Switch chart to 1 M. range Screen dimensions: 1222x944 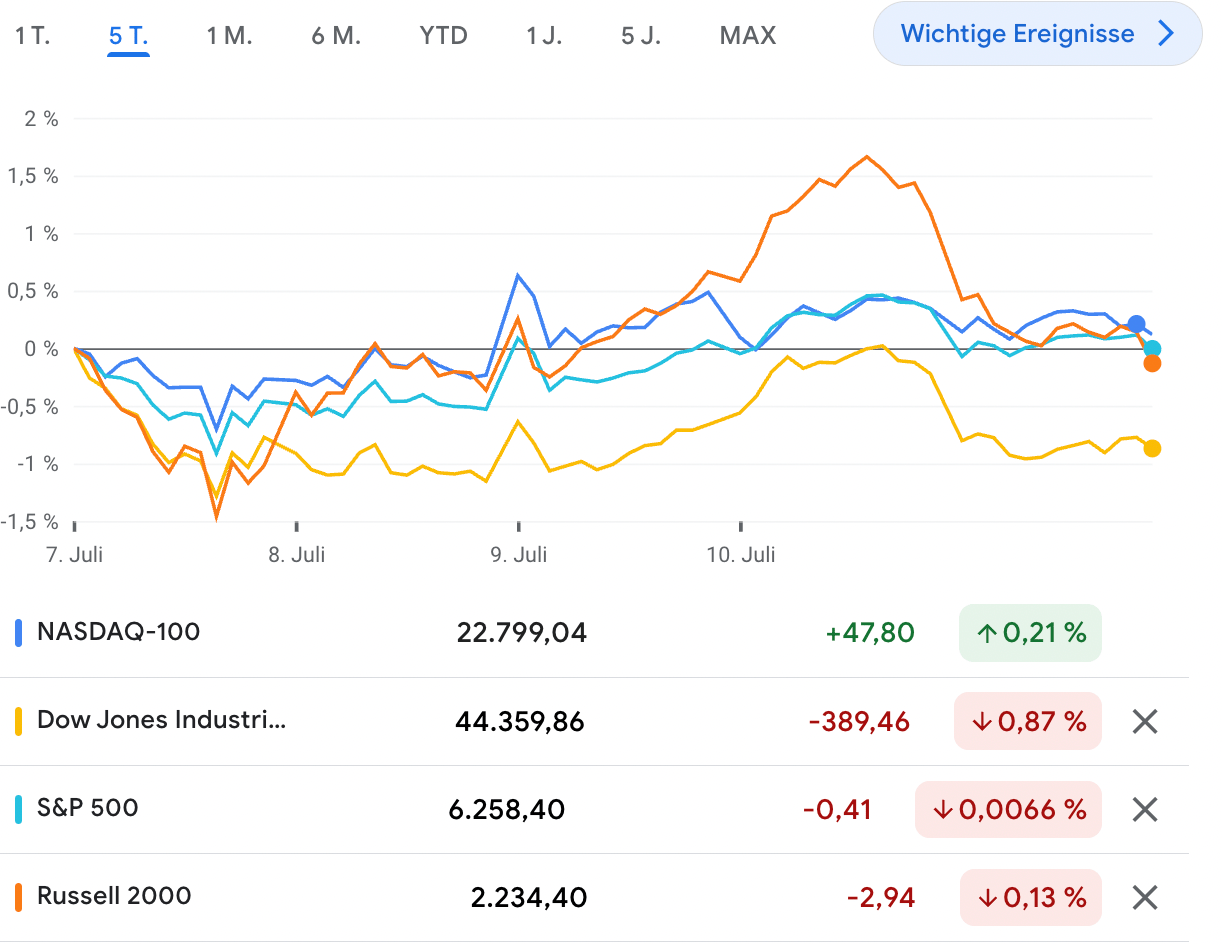(x=229, y=35)
